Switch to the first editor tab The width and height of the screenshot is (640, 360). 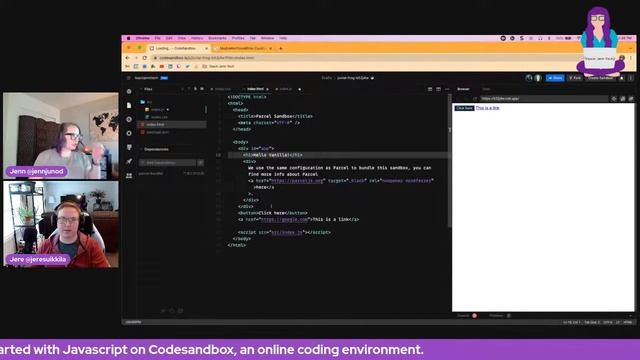pos(222,89)
